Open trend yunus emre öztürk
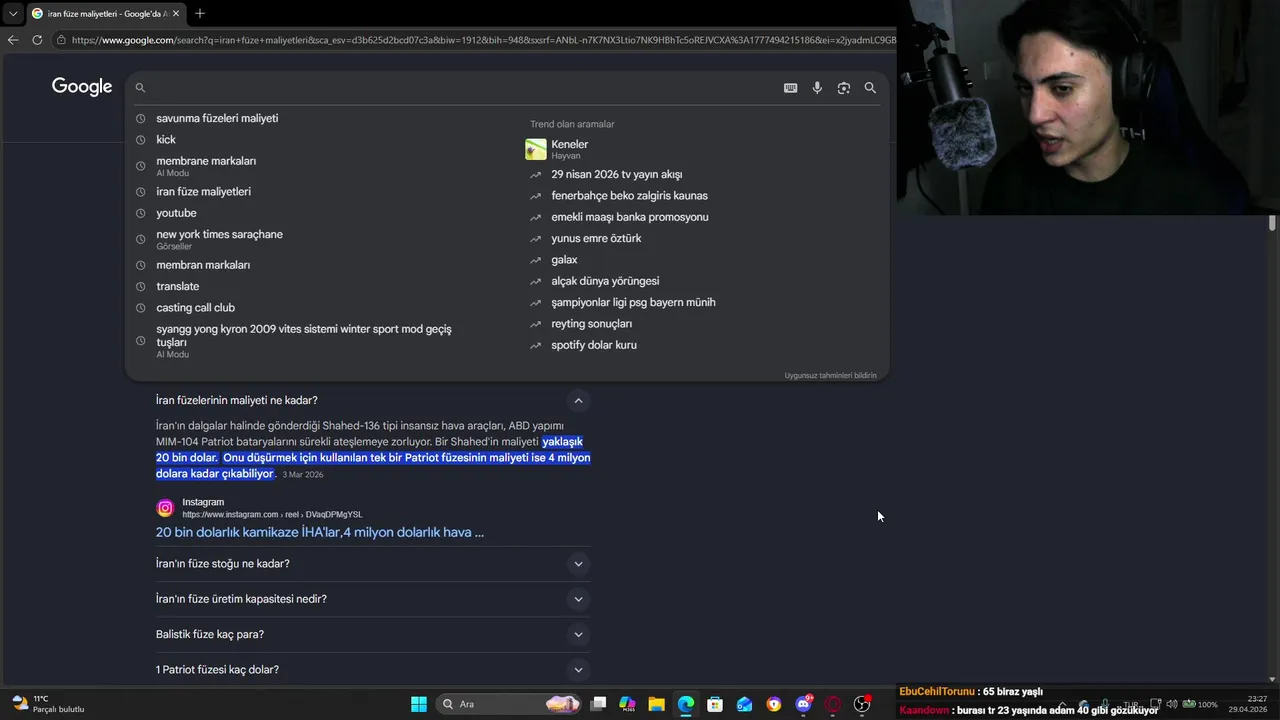Viewport: 1280px width, 720px height. 596,238
